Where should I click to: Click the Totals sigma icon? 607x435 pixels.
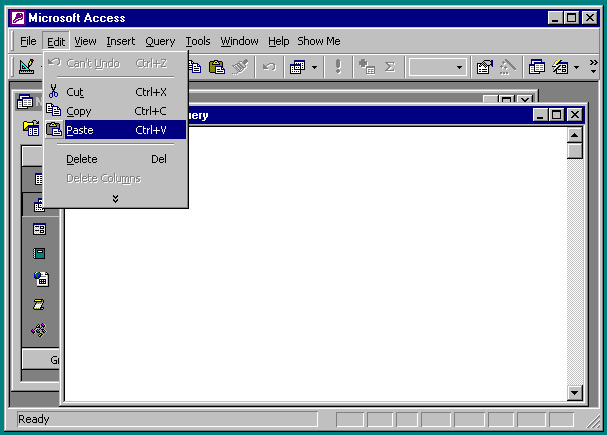(390, 67)
